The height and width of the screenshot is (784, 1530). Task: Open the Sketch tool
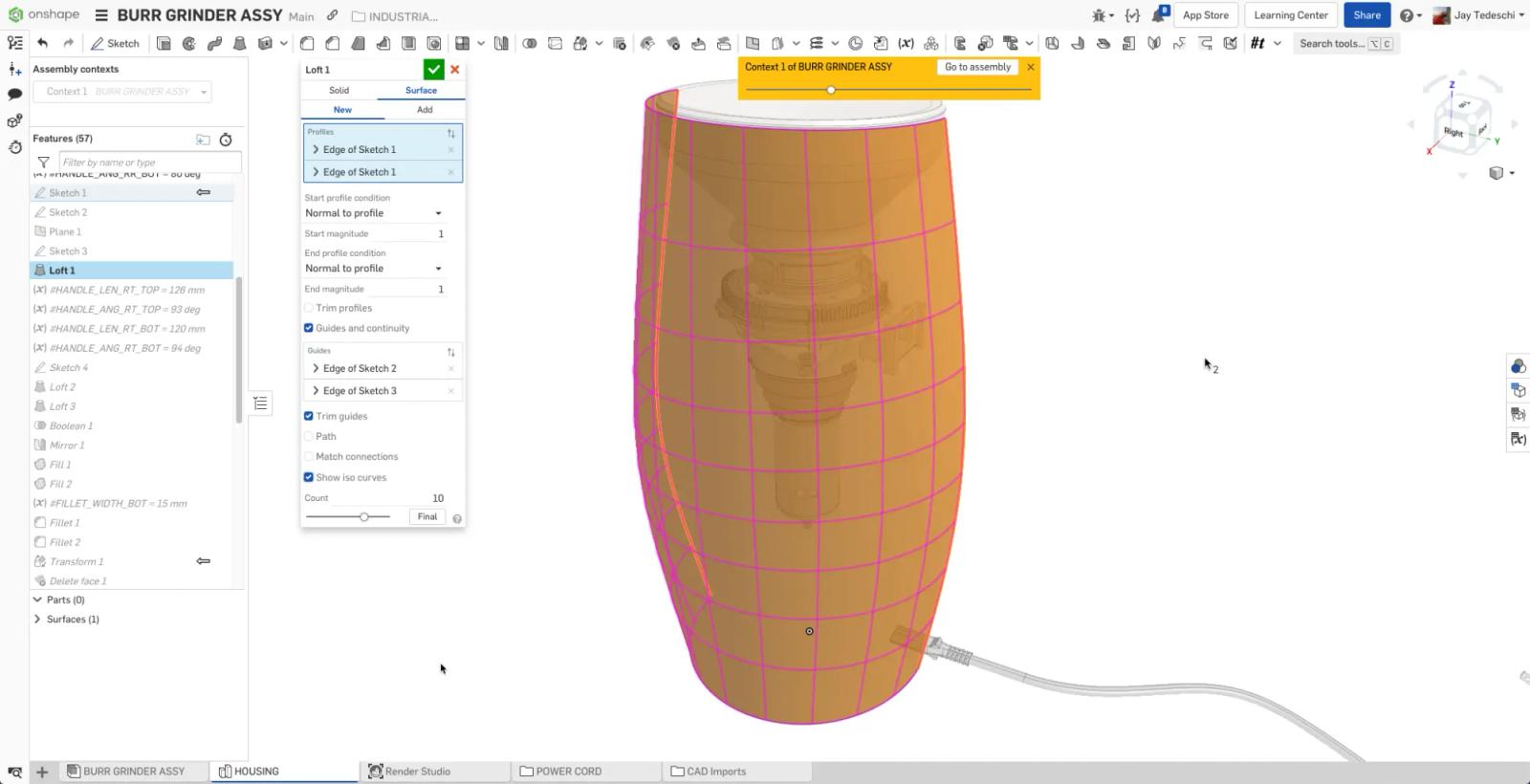pos(115,43)
